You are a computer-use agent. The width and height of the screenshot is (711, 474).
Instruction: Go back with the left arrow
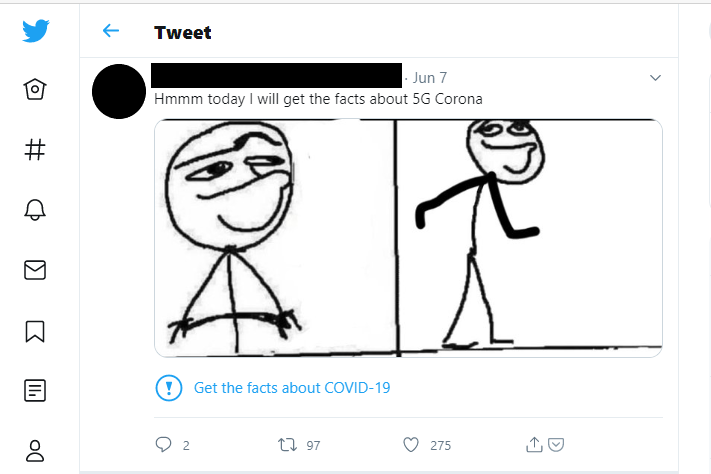pyautogui.click(x=111, y=31)
